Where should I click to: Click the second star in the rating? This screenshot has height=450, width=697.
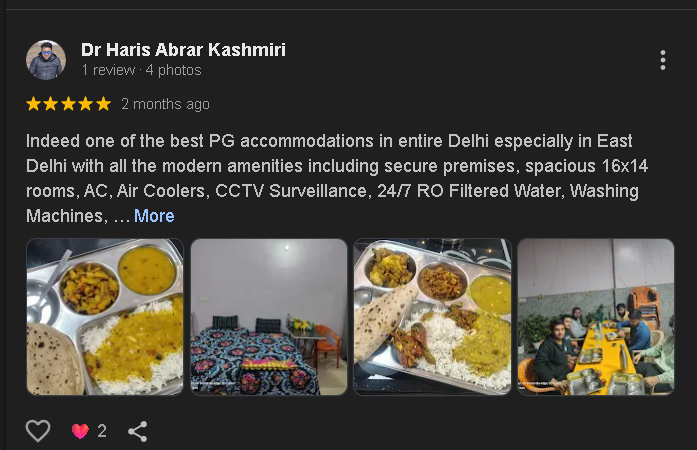51,104
